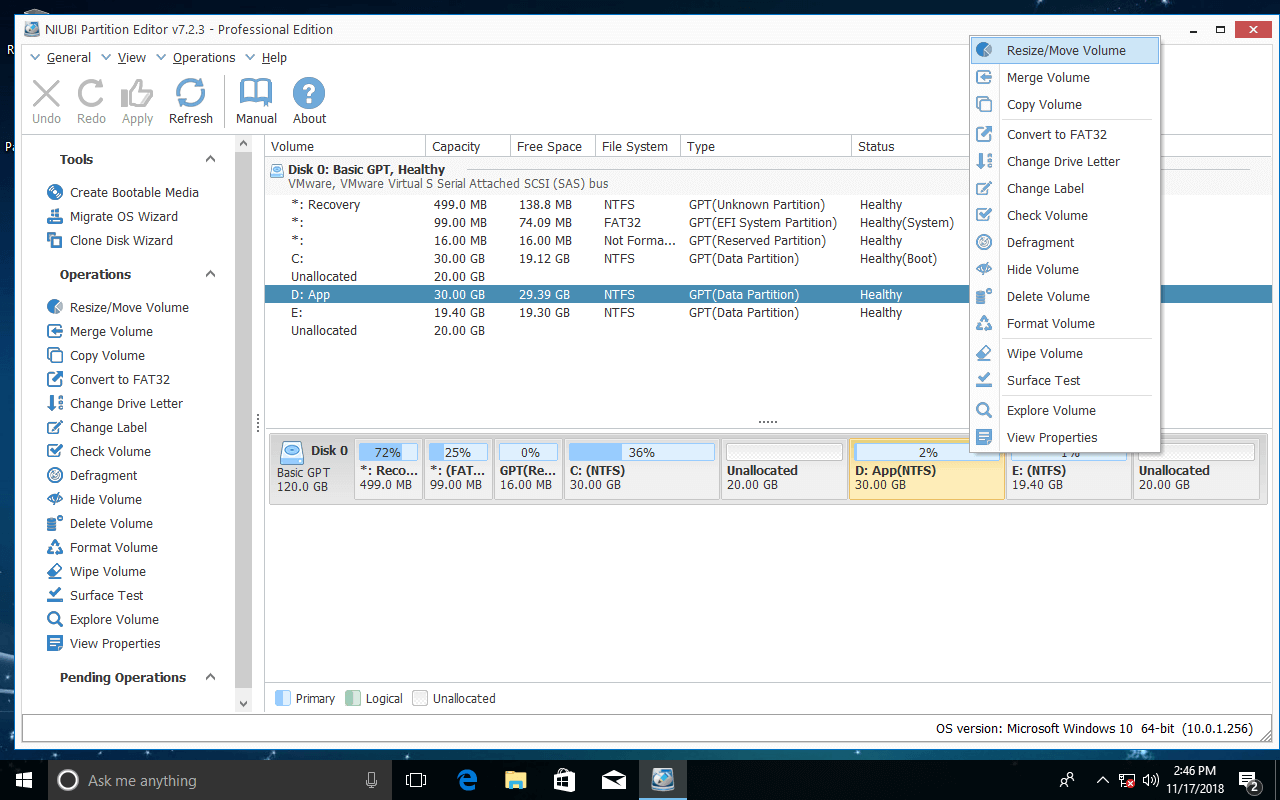
Task: Choose Surface Test in context menu
Action: pos(1065,380)
